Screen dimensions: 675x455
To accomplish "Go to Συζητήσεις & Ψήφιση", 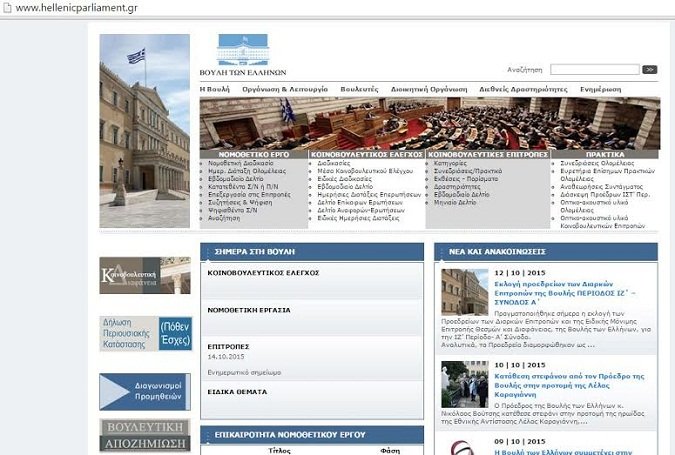I will [x=240, y=202].
